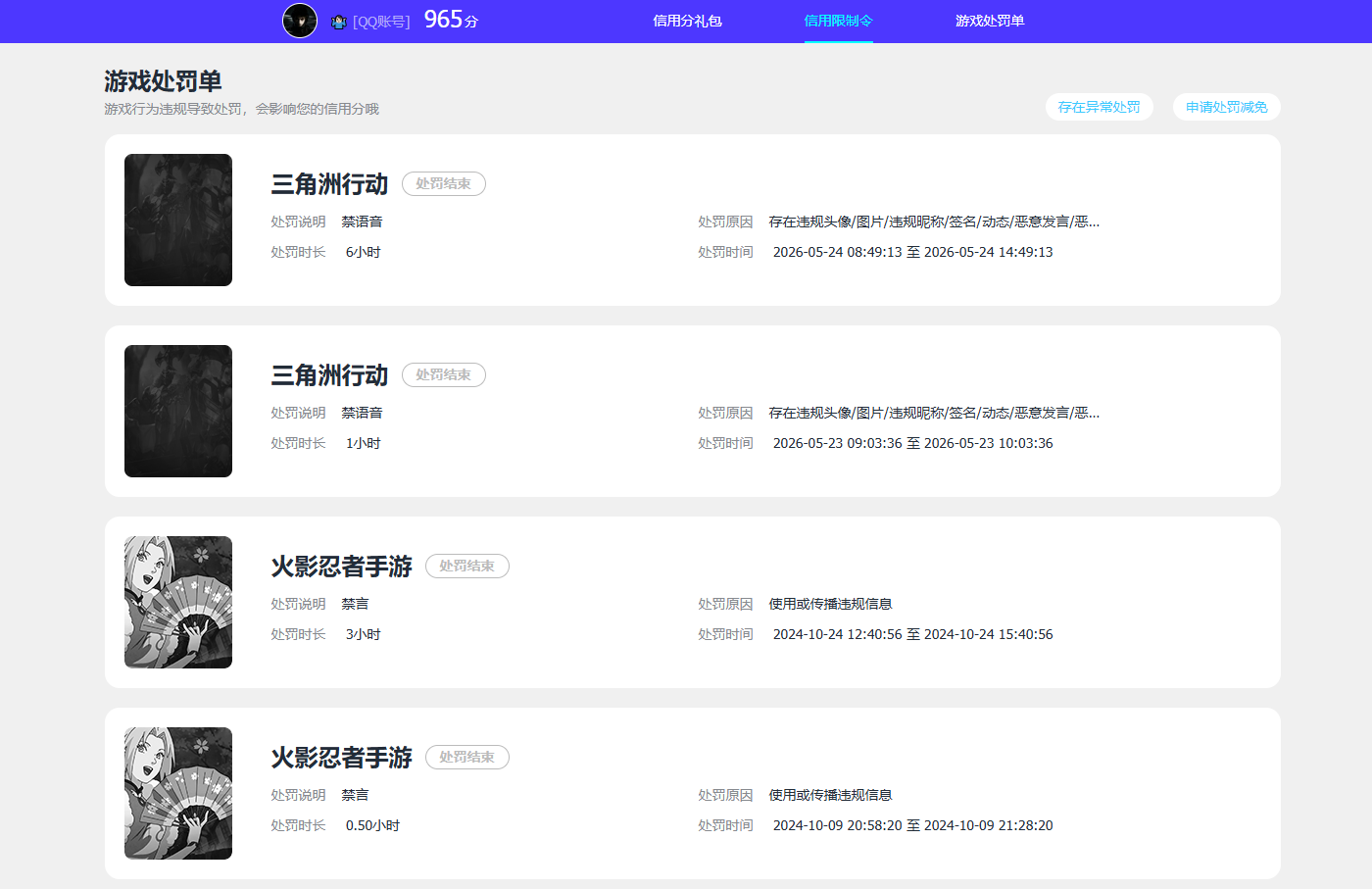Screen dimensions: 1372x889
Task: Click the 禁语音 text on 1小时 card
Action: [363, 413]
